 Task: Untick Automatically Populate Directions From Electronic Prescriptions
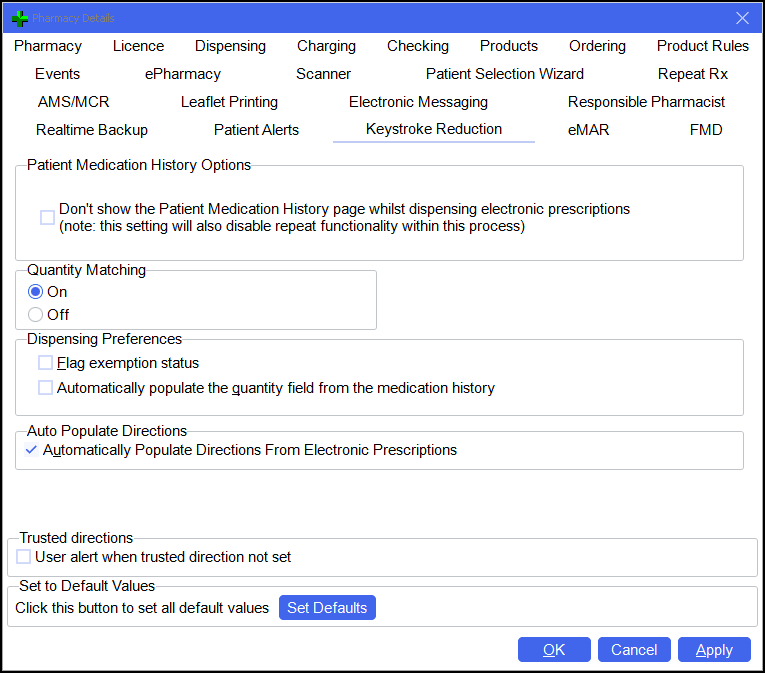(x=33, y=450)
